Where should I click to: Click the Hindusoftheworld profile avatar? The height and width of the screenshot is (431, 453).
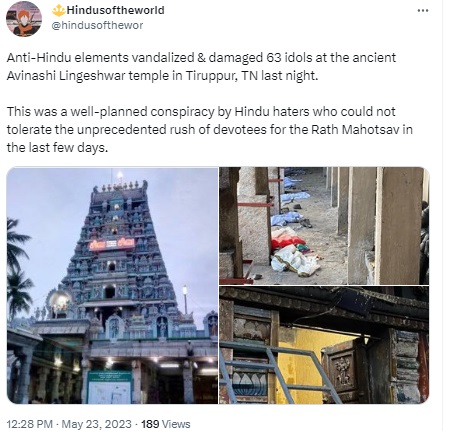(x=24, y=18)
